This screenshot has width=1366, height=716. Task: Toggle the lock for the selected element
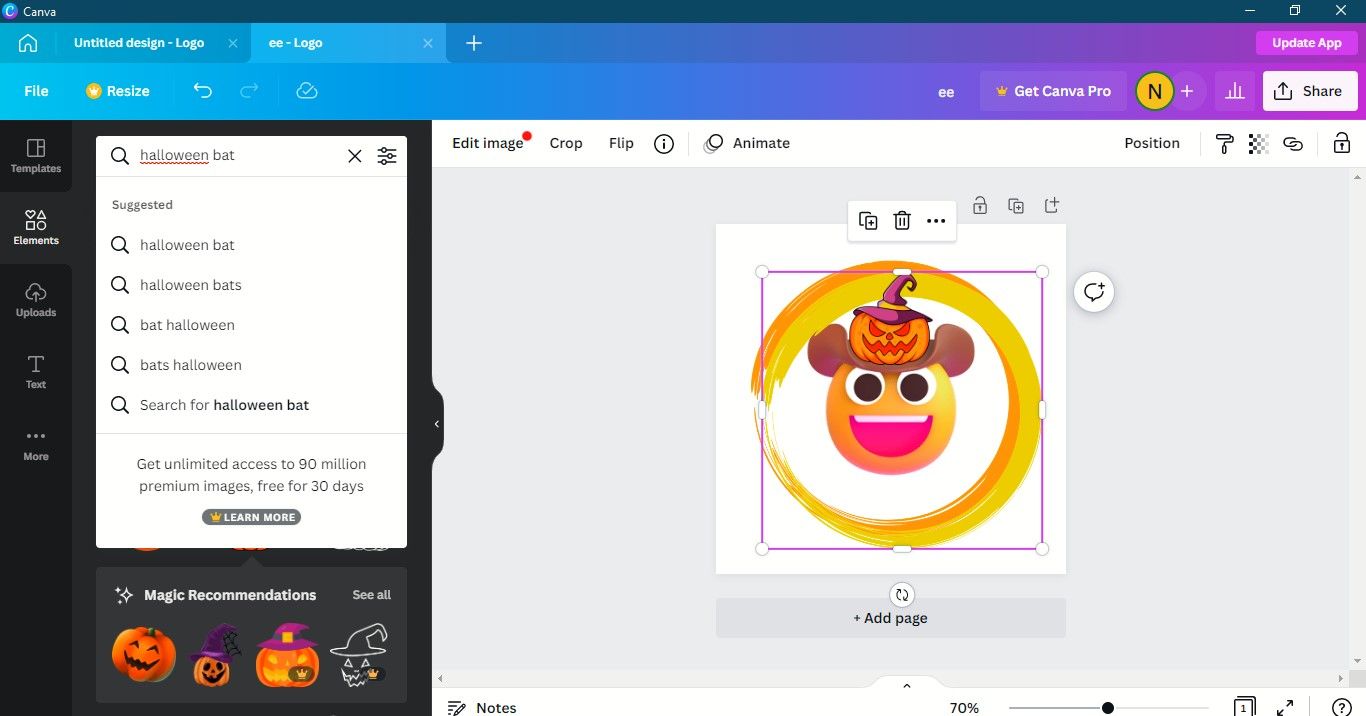click(1342, 144)
